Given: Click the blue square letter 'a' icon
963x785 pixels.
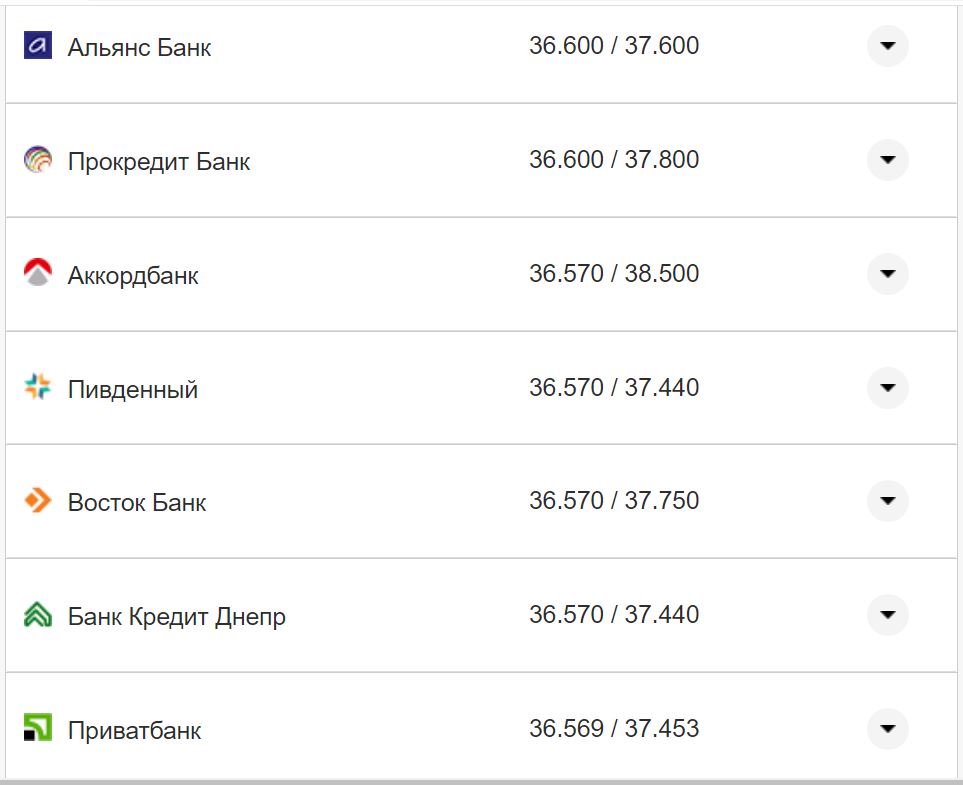Looking at the screenshot, I should pos(38,45).
